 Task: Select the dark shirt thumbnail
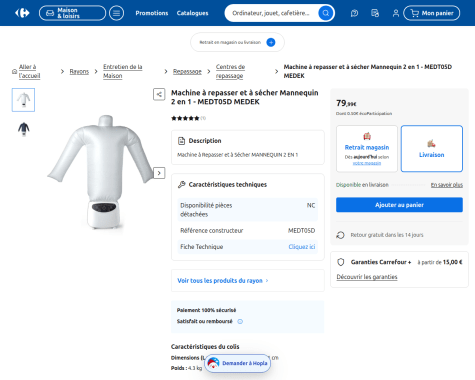(x=23, y=129)
